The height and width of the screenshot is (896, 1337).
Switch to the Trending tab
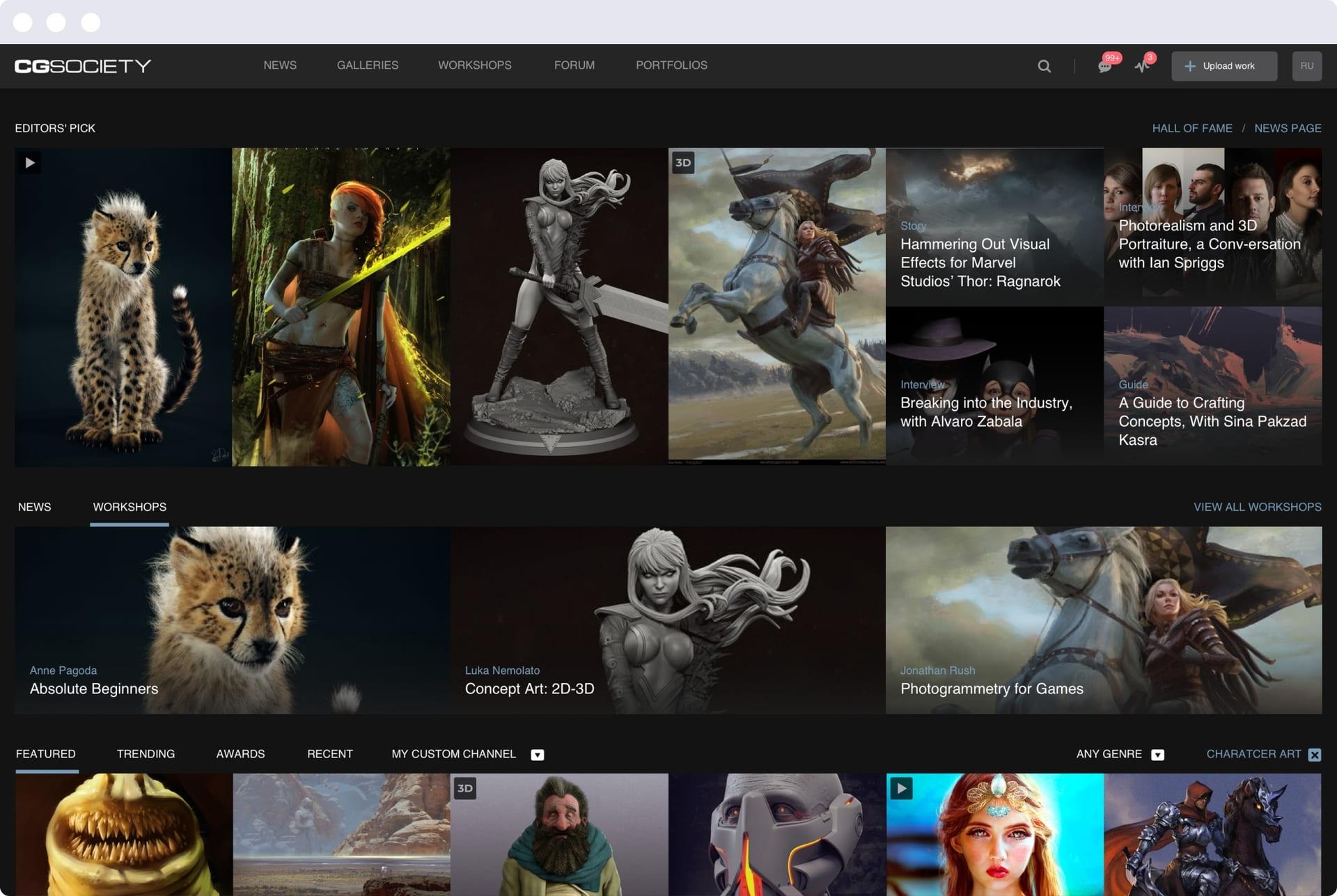point(146,754)
